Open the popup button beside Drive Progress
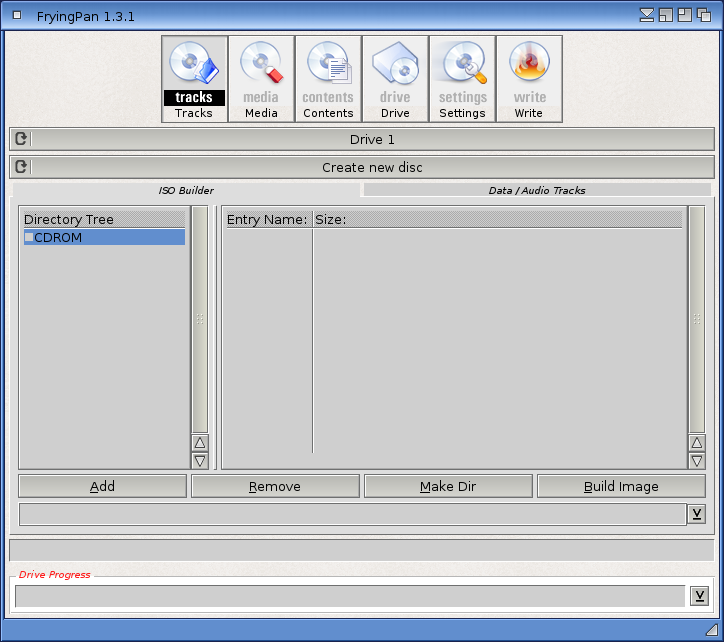Viewport: 724px width, 642px height. (x=700, y=596)
